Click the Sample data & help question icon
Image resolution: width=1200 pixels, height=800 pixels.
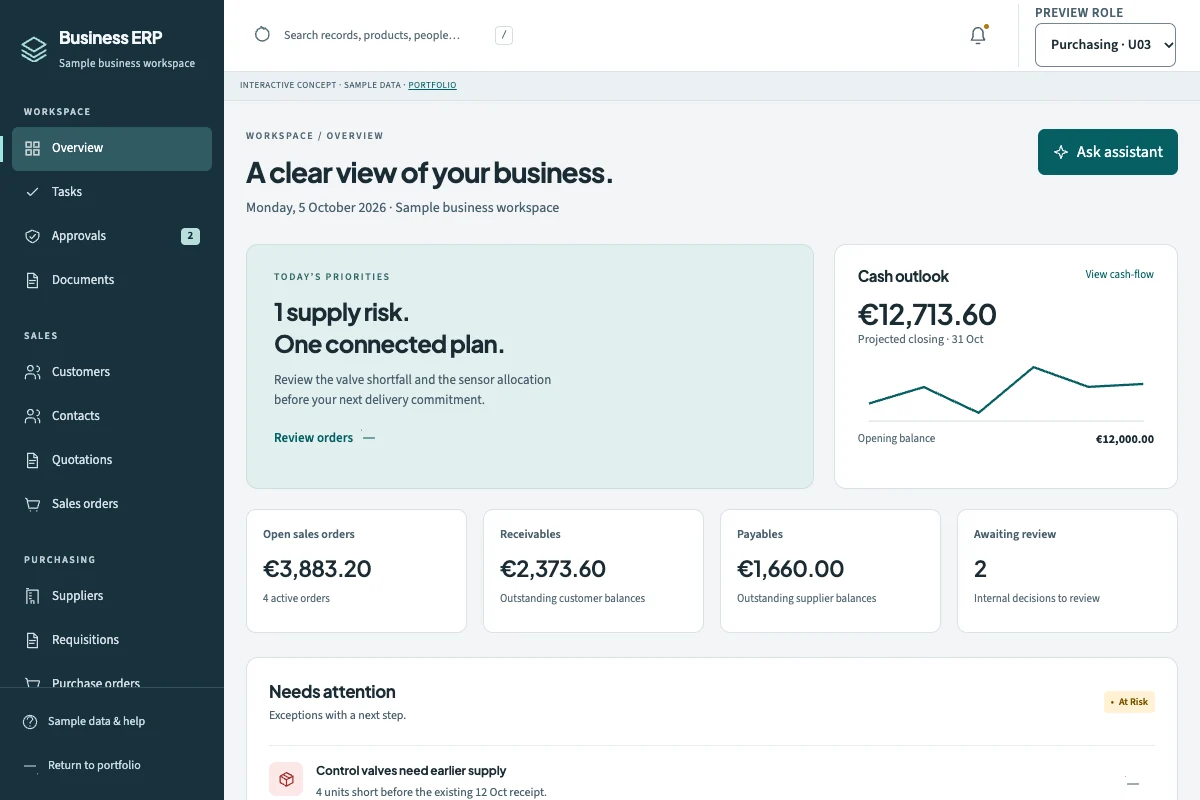click(30, 722)
